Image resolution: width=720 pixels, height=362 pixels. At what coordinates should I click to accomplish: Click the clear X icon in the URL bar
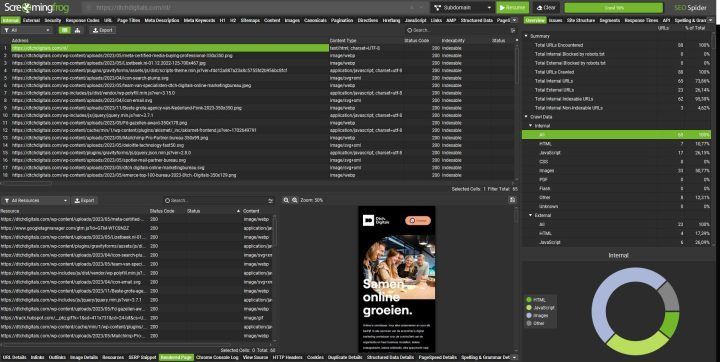(x=411, y=8)
